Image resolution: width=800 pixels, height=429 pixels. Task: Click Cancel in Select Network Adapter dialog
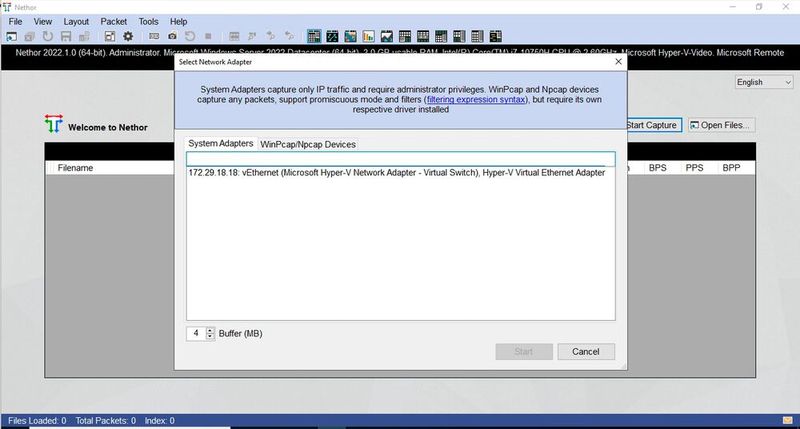[x=586, y=351]
